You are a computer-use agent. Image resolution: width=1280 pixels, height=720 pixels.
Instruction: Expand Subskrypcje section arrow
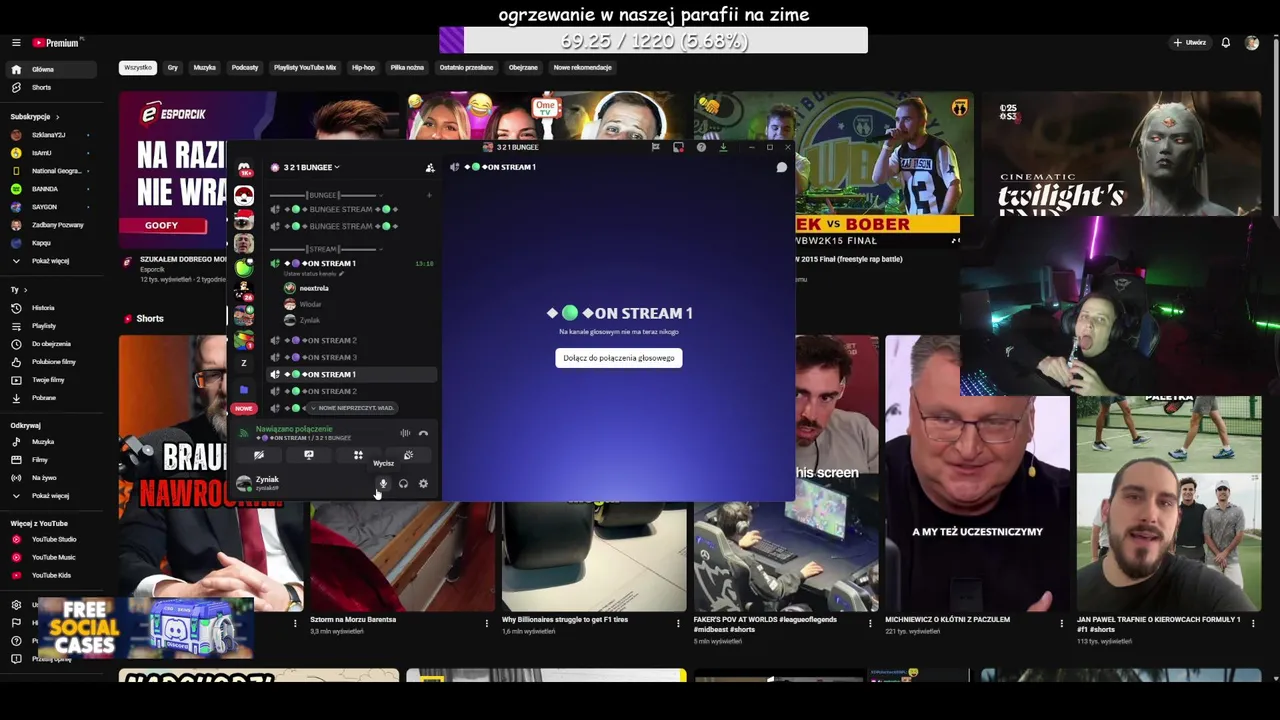(x=58, y=117)
